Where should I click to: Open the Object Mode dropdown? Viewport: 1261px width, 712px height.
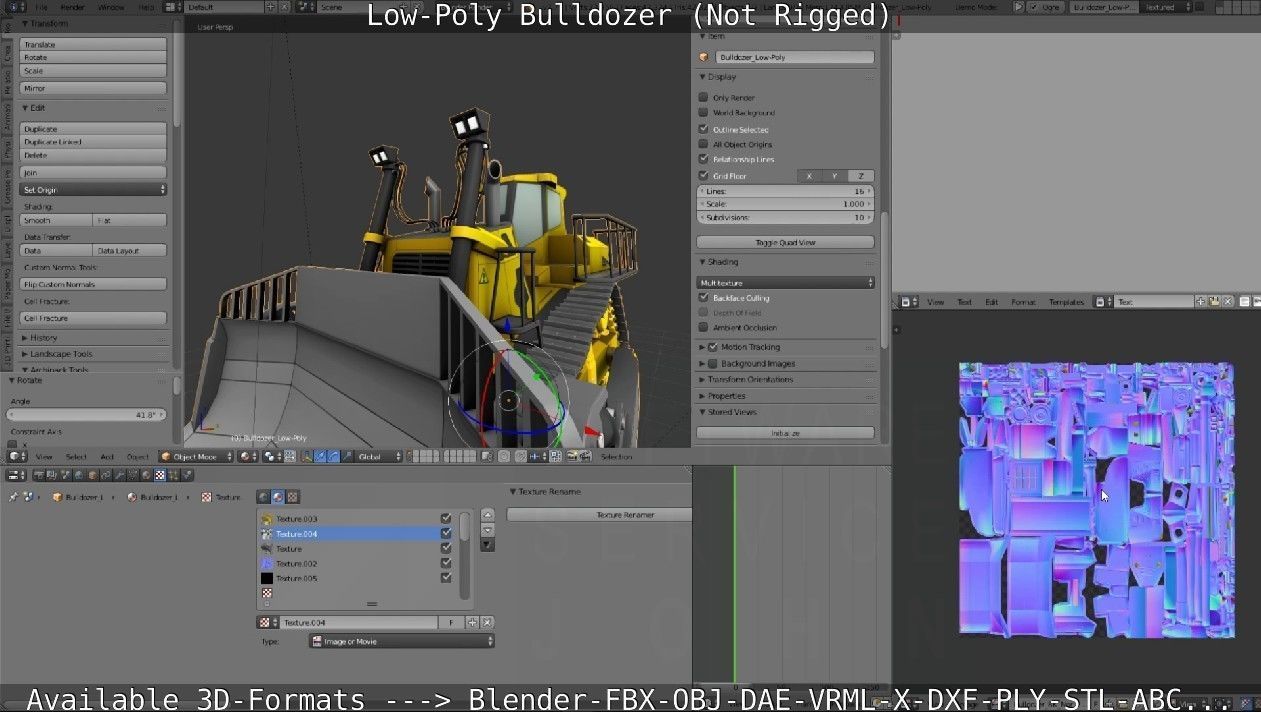196,456
